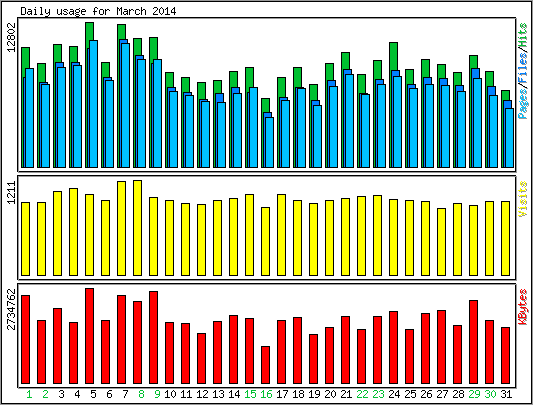The image size is (533, 405).
Task: Click green day 9 label on x-axis
Action: point(157,394)
